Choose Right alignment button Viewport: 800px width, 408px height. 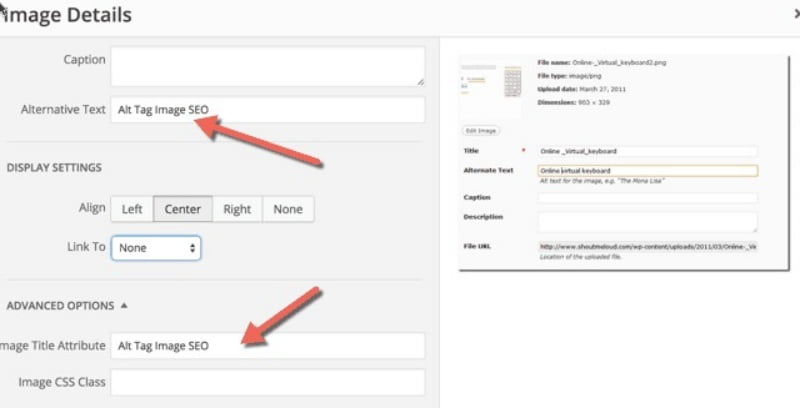pyautogui.click(x=237, y=209)
